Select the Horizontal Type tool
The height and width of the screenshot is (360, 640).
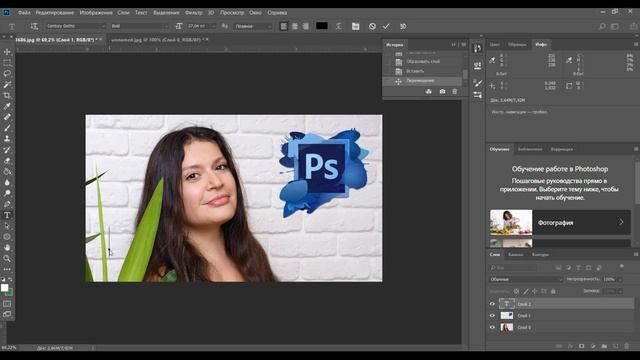pos(7,215)
